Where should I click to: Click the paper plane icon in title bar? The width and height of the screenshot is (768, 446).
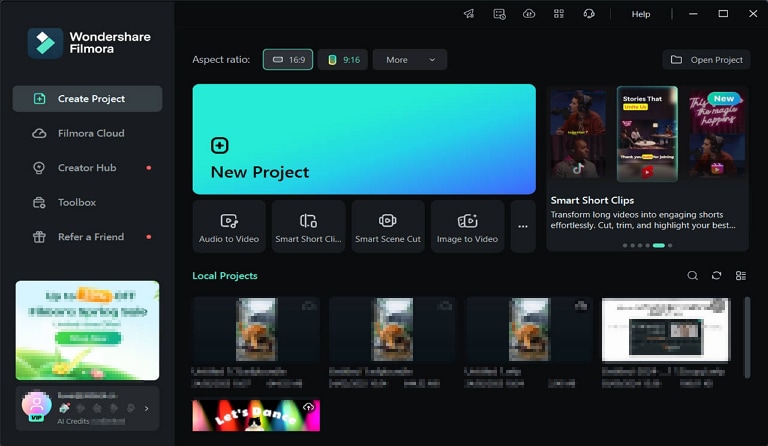point(469,14)
